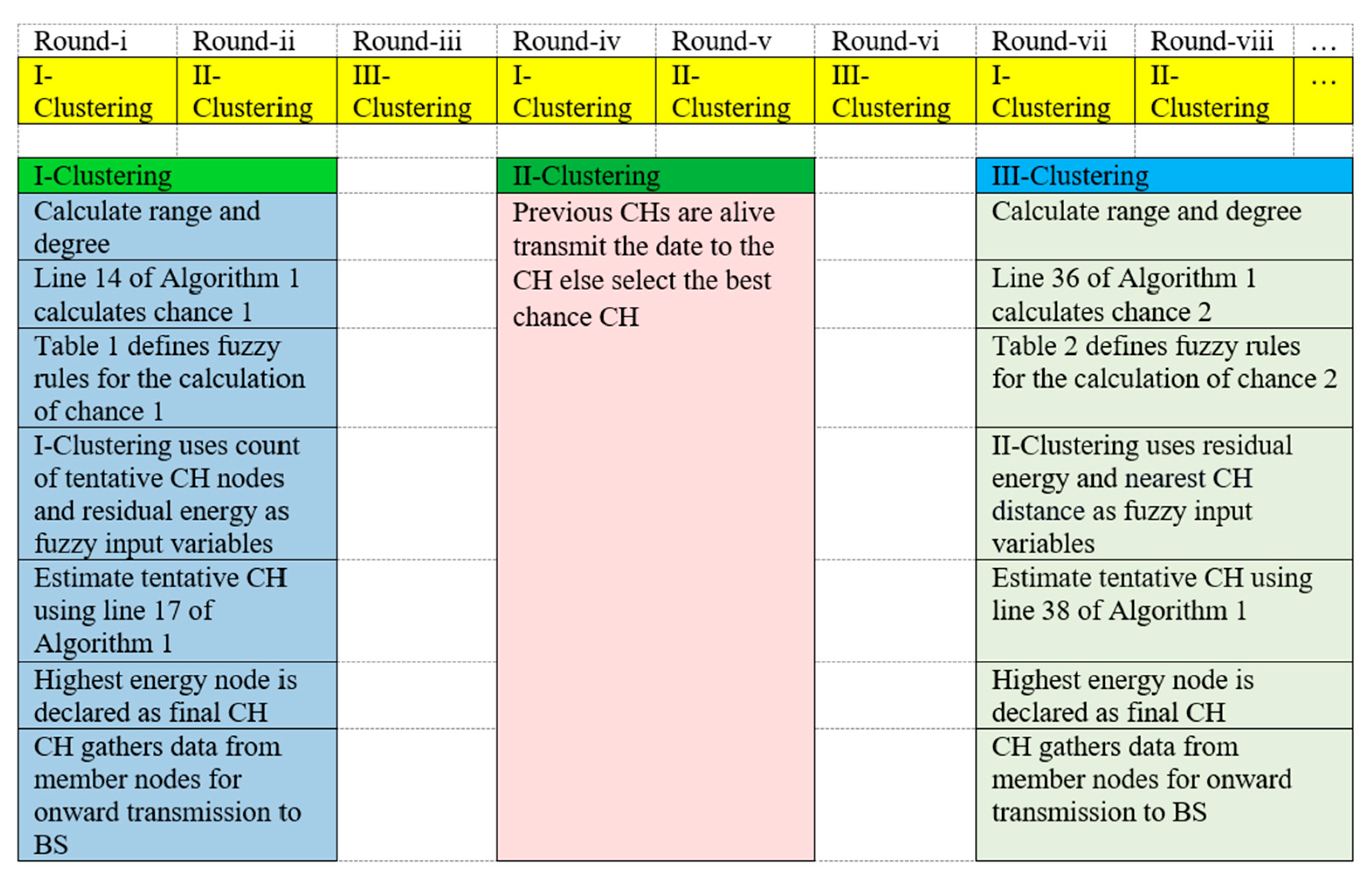Viewport: 1372px width, 882px height.
Task: Select 'Table 1 defines fuzzy rules' cell
Action: pyautogui.click(x=177, y=378)
